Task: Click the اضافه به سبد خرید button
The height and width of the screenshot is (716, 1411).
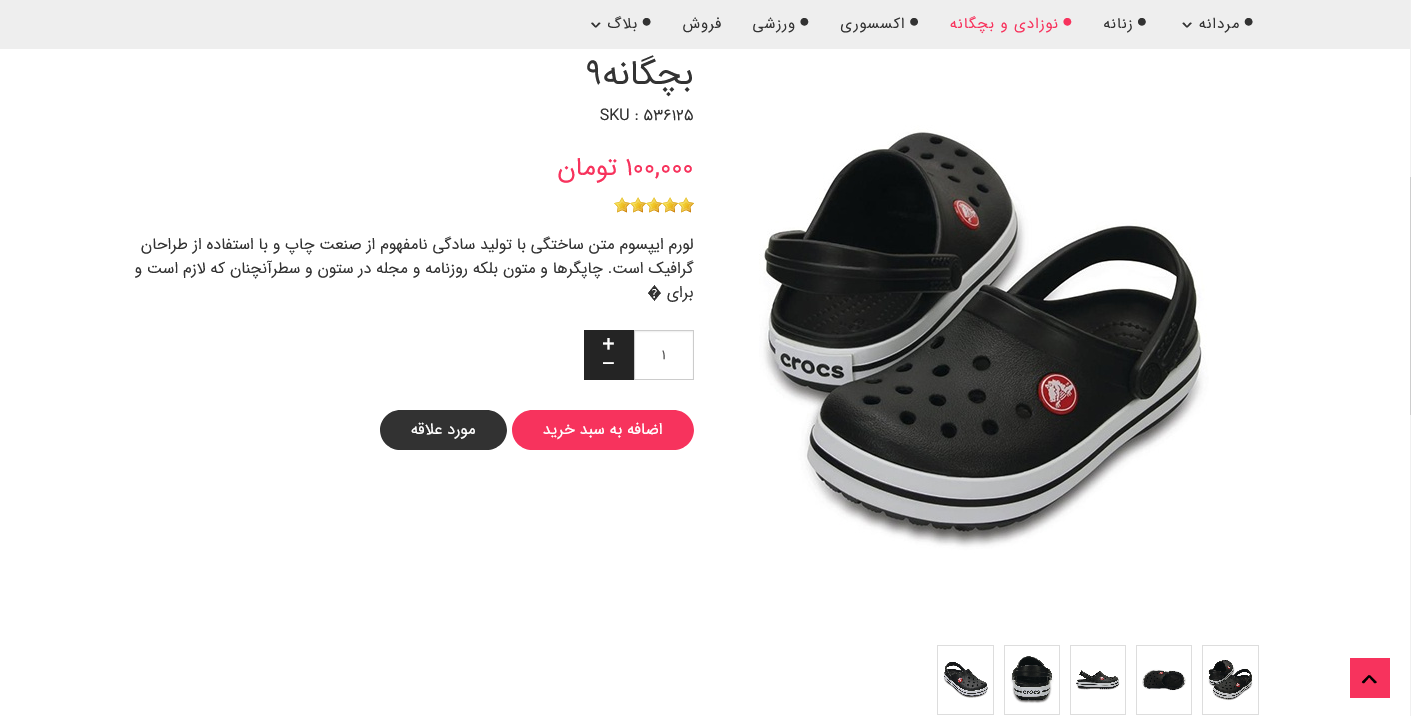Action: coord(603,430)
